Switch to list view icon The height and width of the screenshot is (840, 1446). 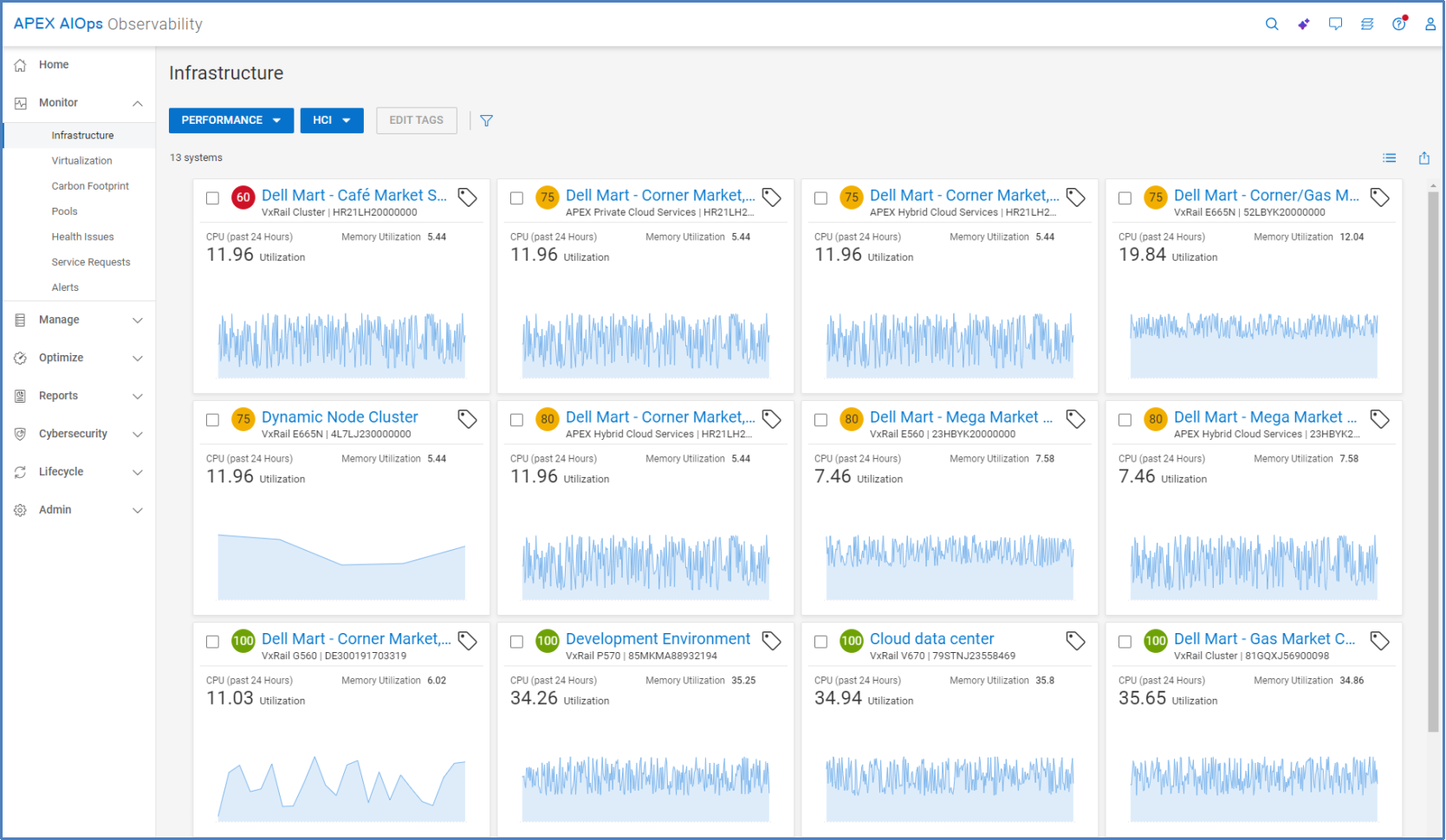[1390, 158]
